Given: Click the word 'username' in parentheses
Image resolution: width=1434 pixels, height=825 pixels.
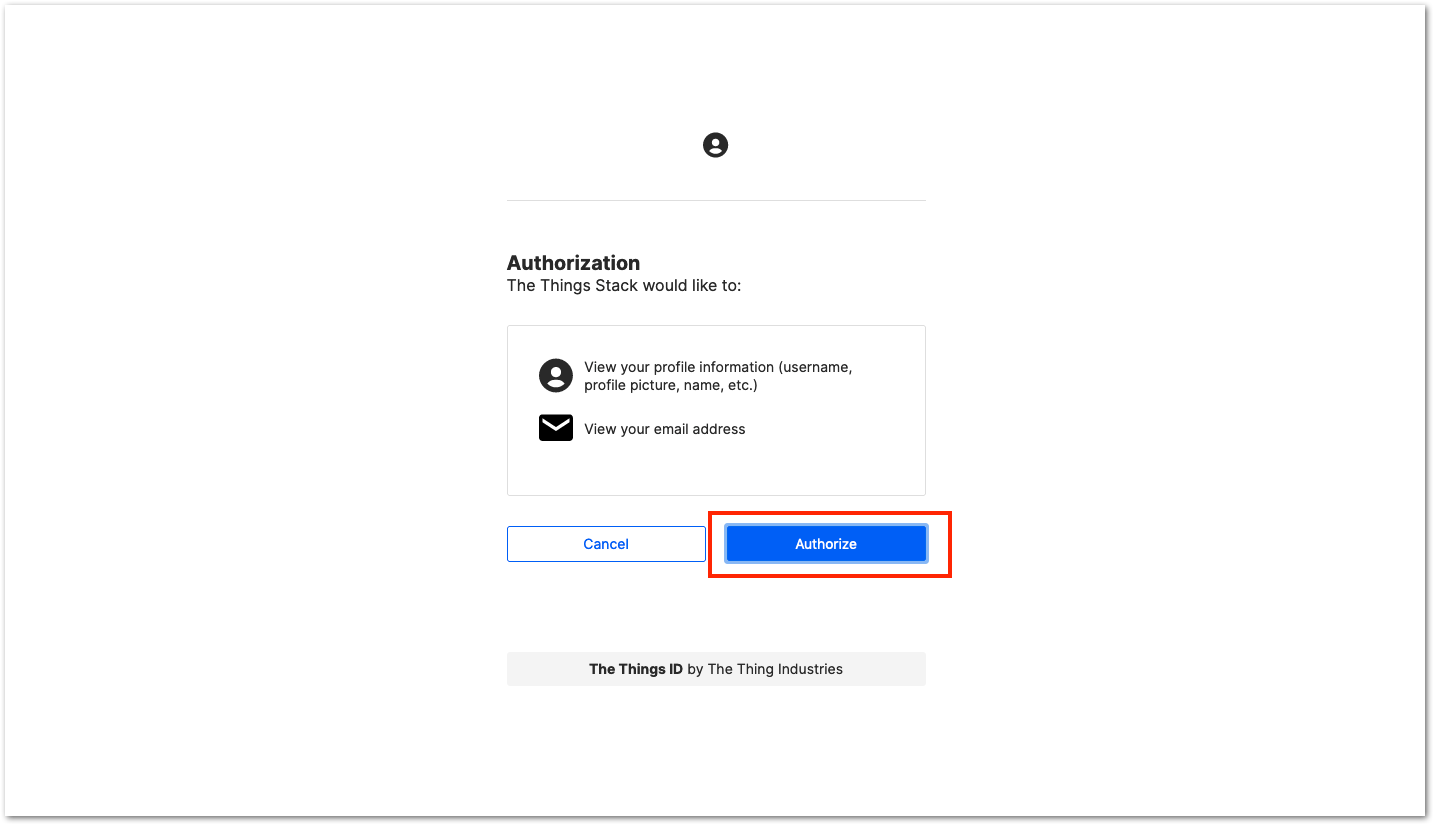Looking at the screenshot, I should [816, 367].
